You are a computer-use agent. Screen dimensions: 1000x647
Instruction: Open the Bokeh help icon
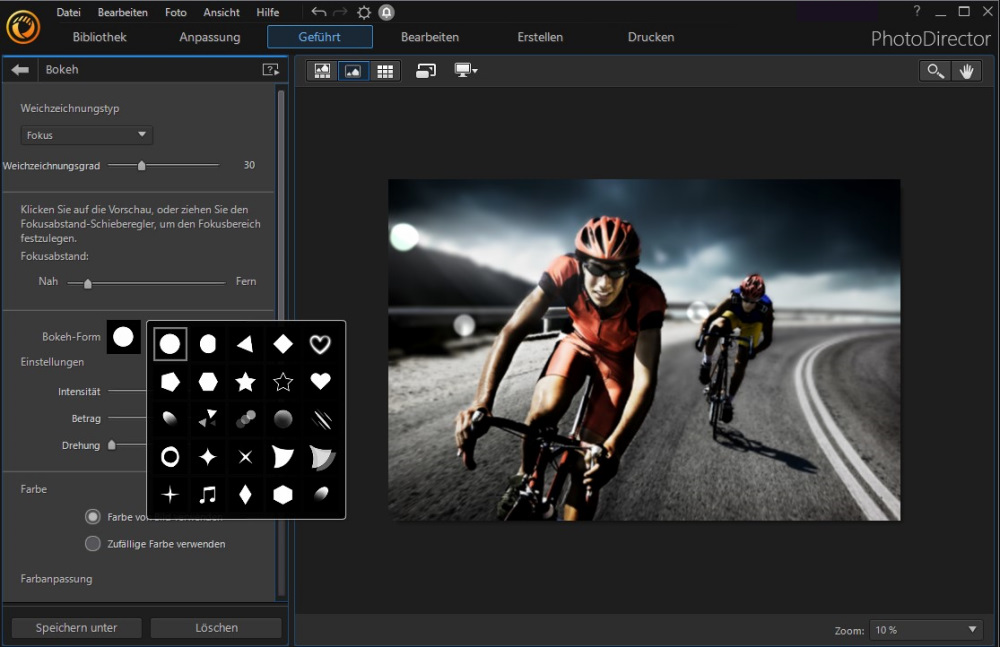(x=270, y=70)
